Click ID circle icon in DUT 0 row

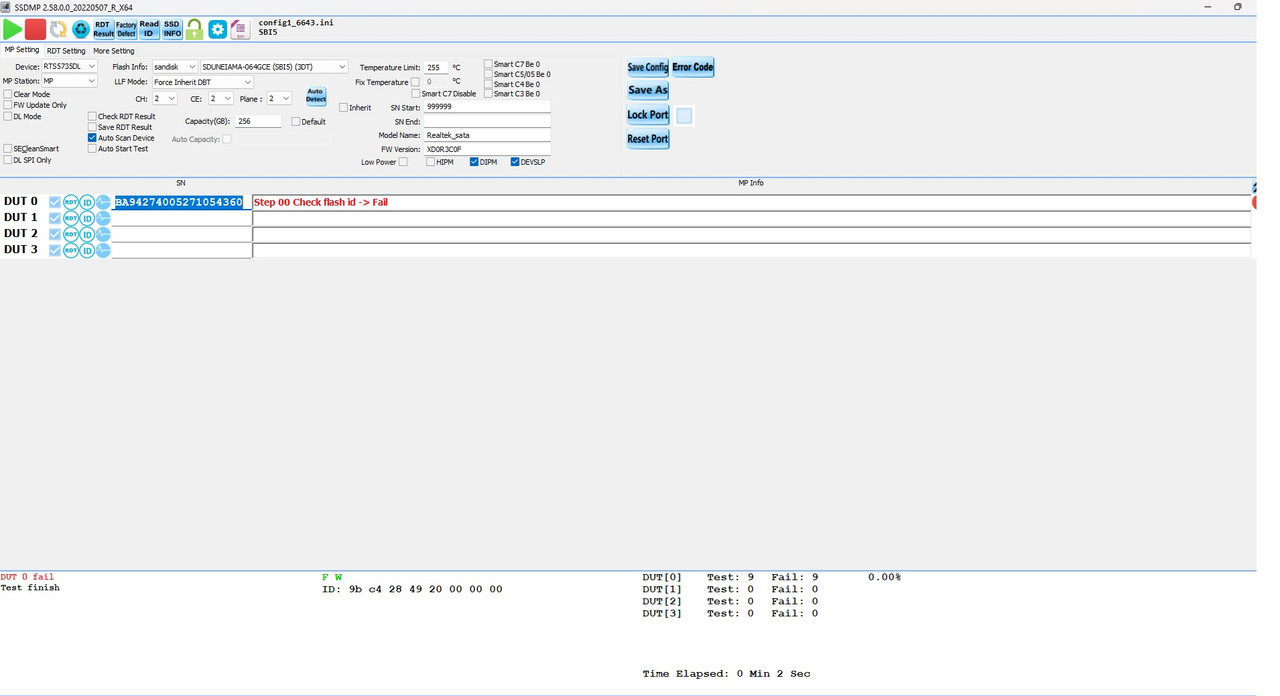(x=87, y=202)
